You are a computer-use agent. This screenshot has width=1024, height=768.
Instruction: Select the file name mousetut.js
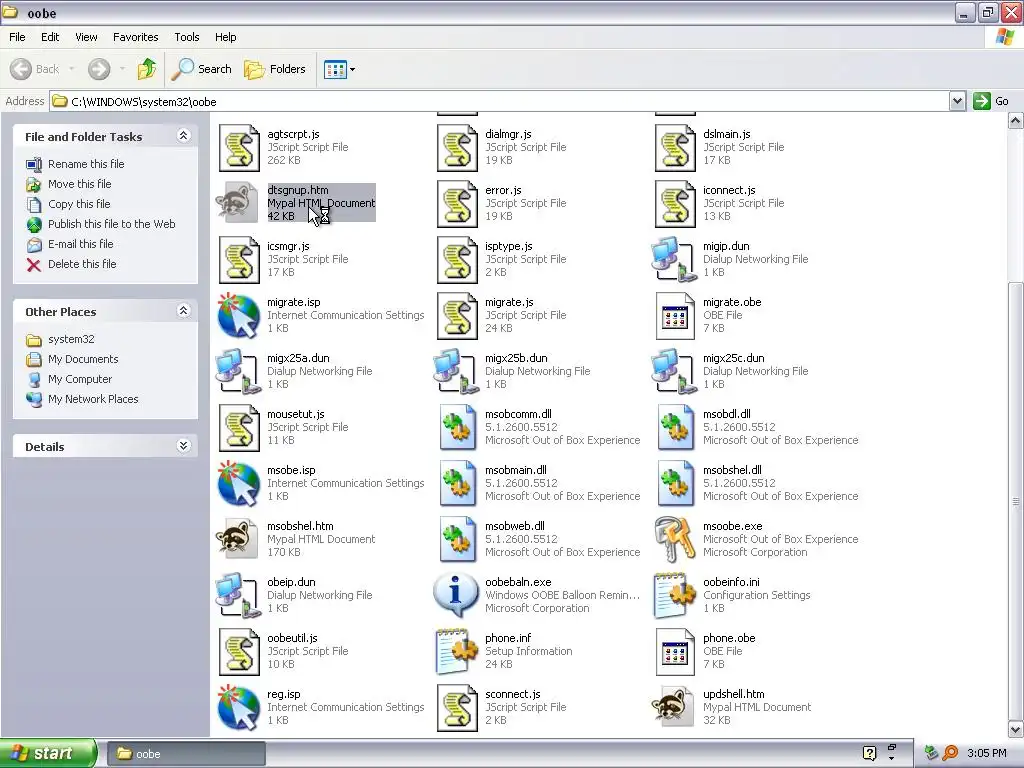coord(296,414)
